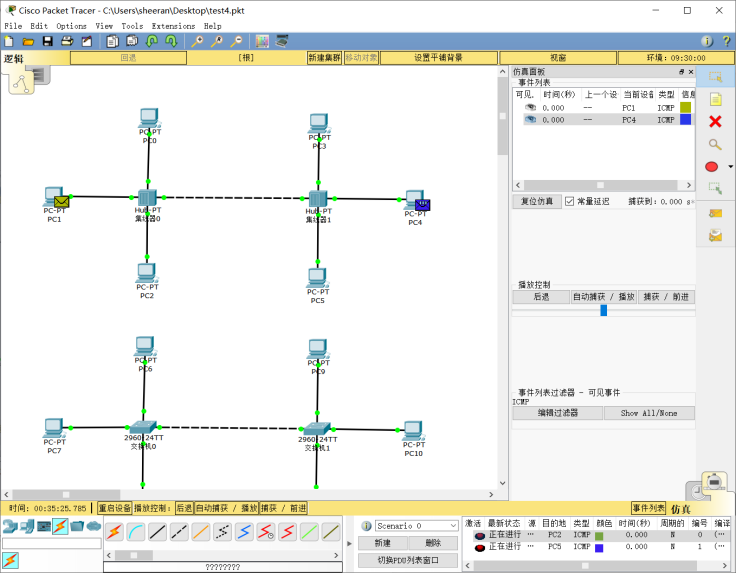Reset zoom with middle magnifier icon
736x573 pixels.
click(x=216, y=41)
